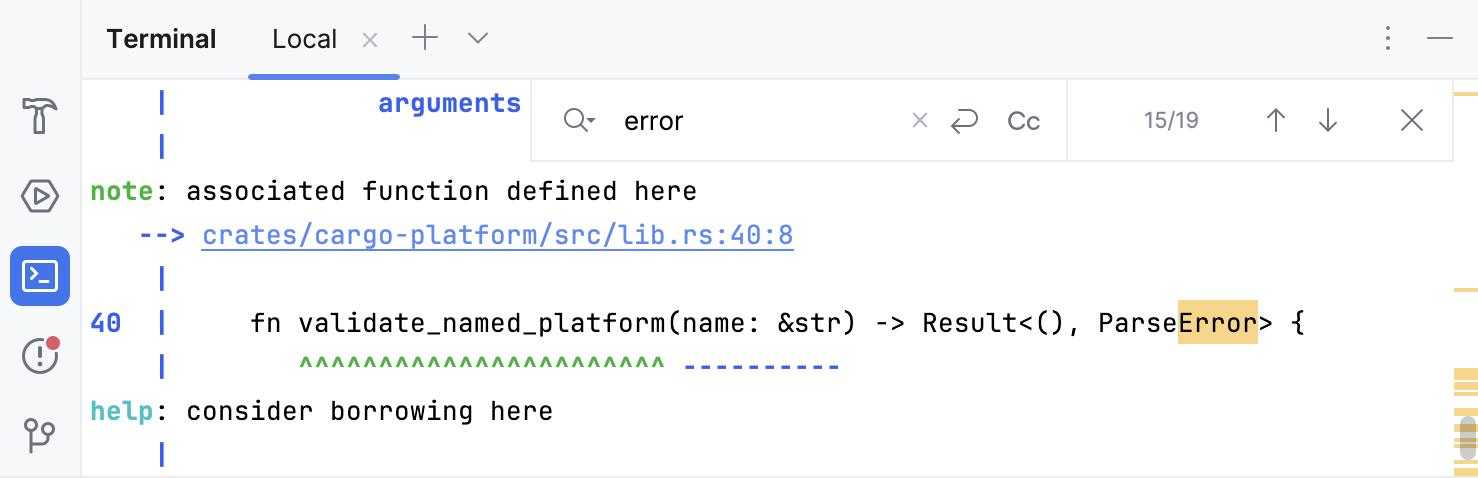Expand the search history magnifier dropdown
Screen dimensions: 1478x478
pyautogui.click(x=579, y=121)
